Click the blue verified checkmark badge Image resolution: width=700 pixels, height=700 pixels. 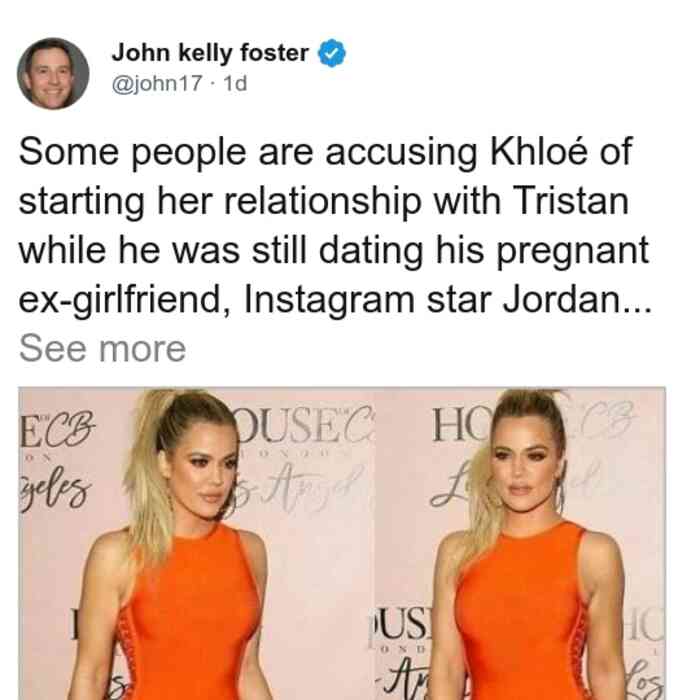332,53
